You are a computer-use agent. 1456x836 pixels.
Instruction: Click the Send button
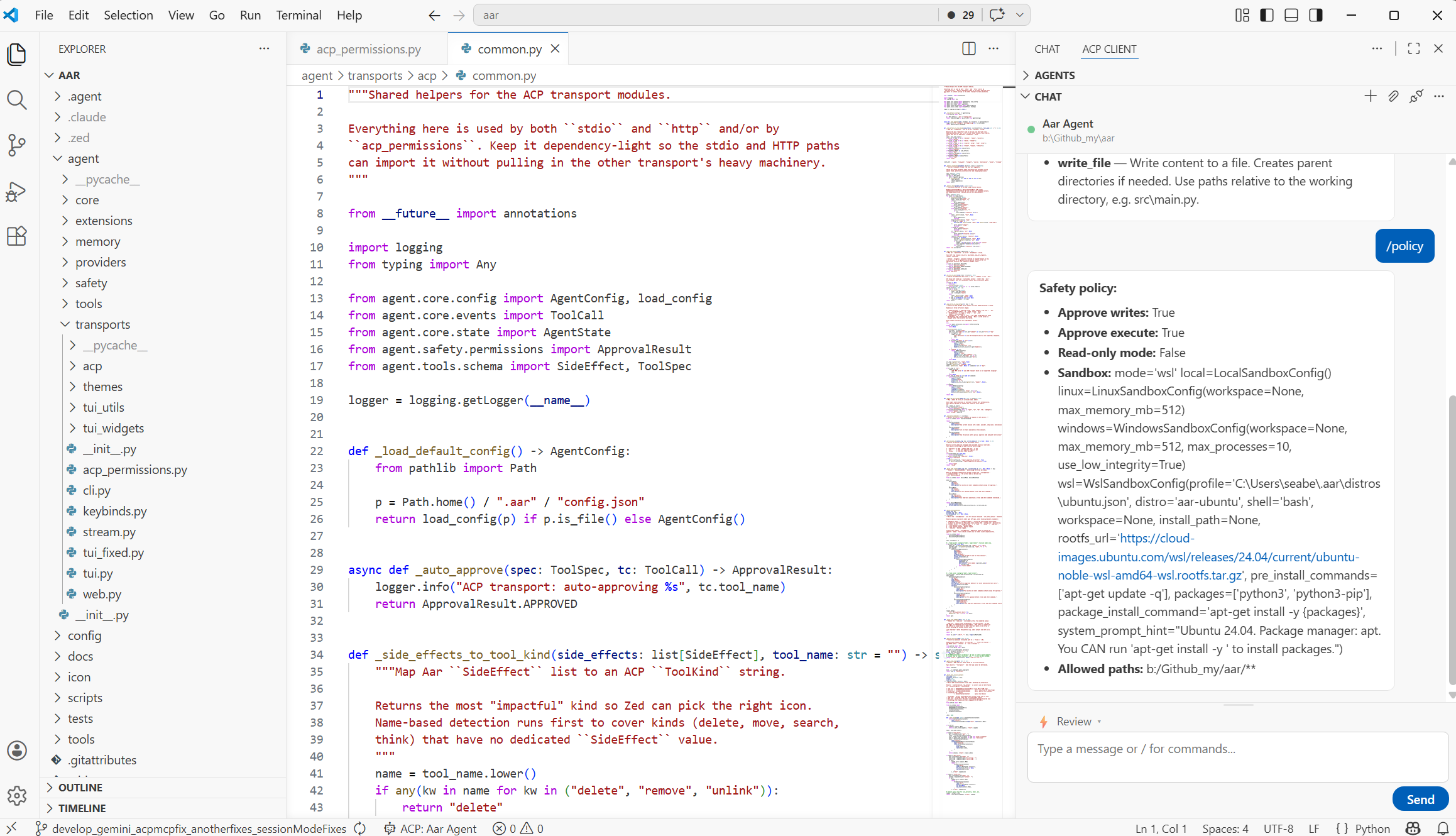(x=1420, y=800)
